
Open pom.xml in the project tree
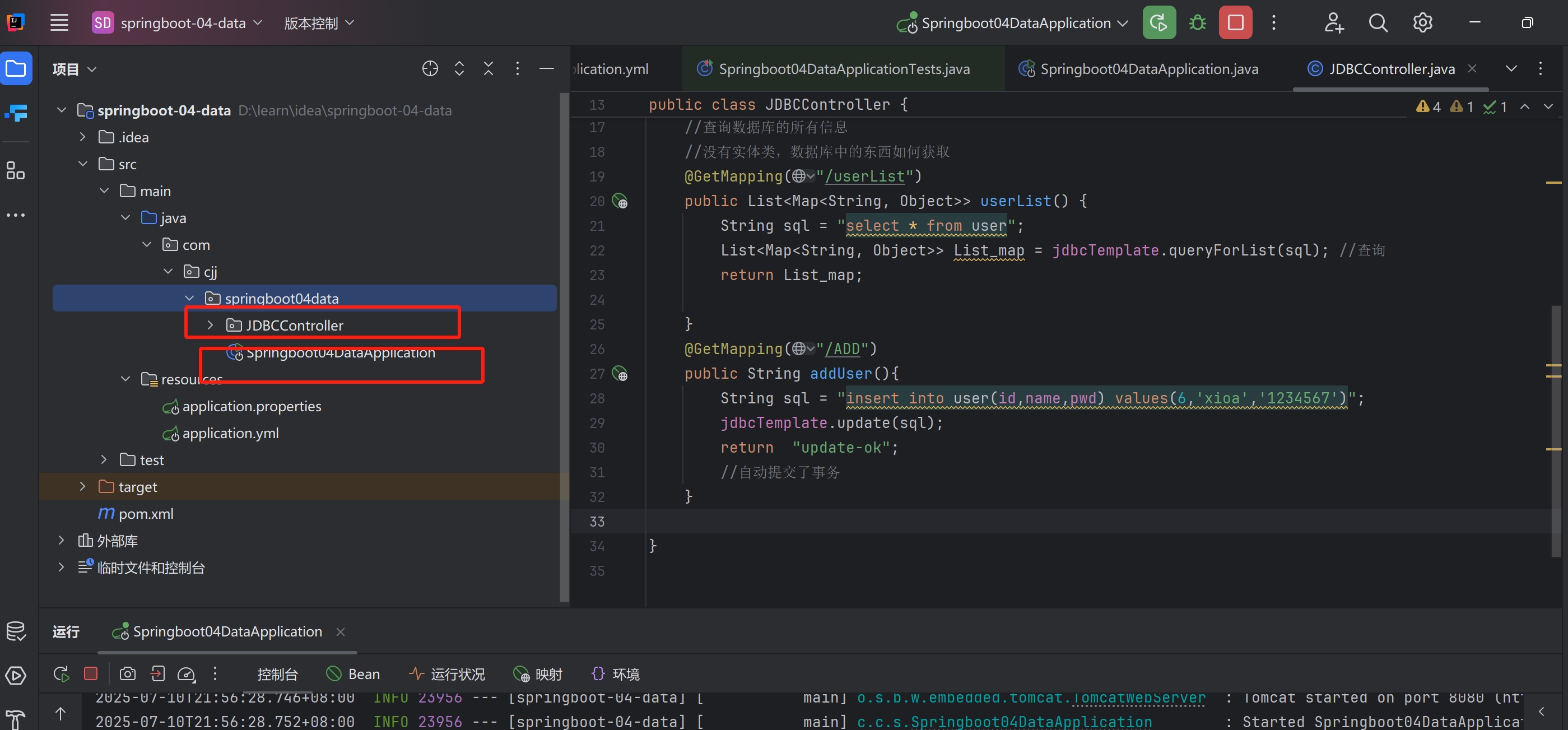(146, 514)
